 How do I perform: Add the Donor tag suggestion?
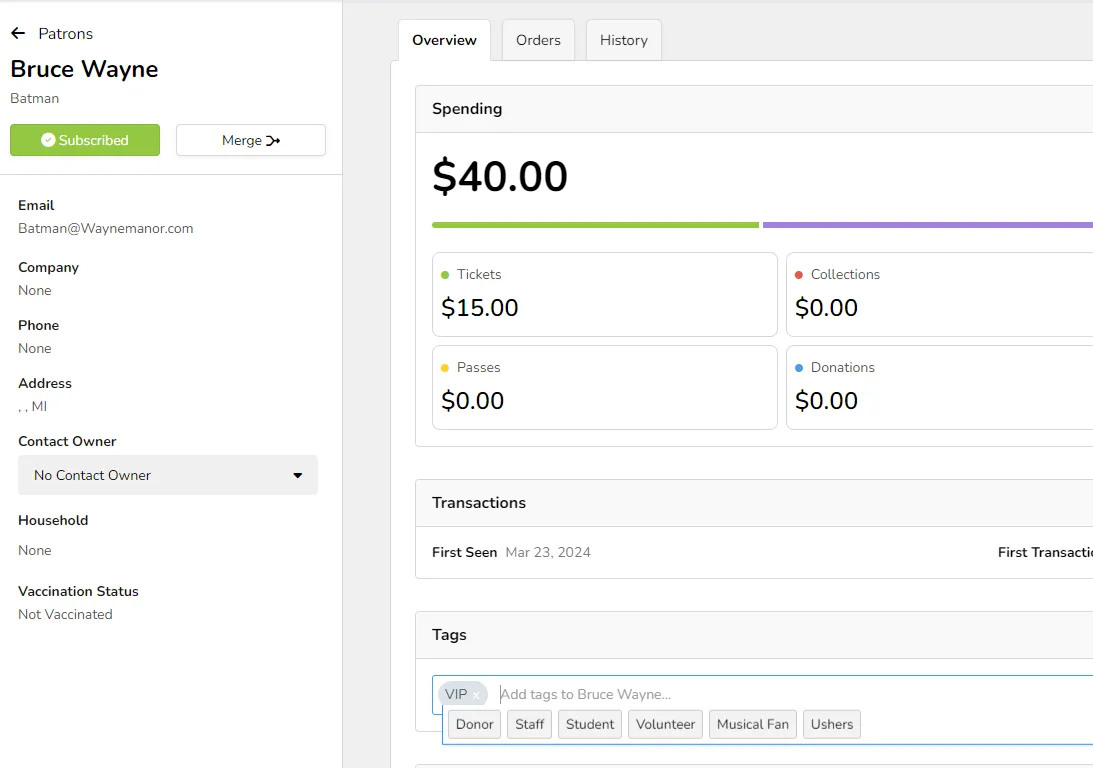tap(475, 724)
